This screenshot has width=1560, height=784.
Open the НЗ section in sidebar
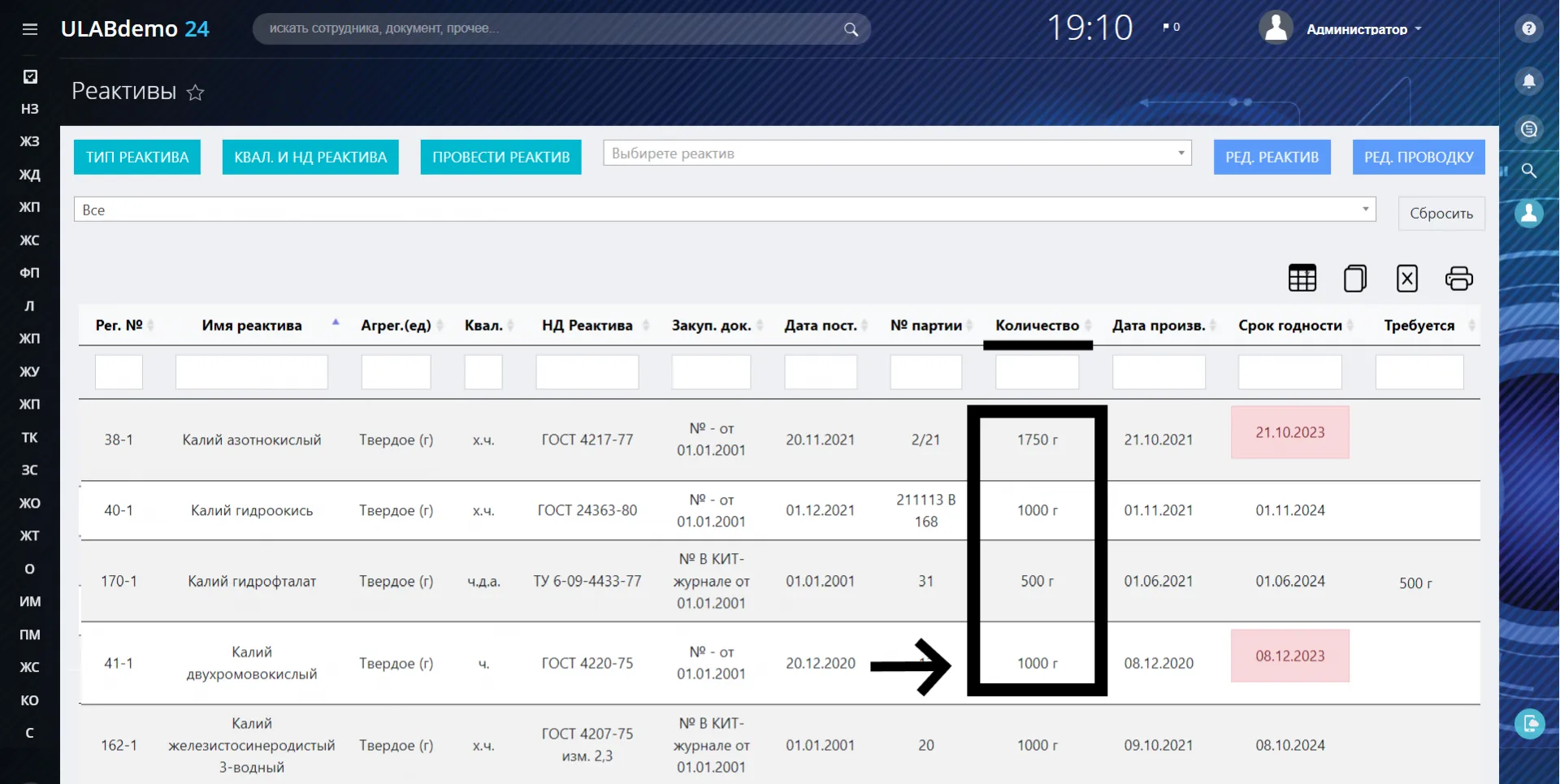30,109
